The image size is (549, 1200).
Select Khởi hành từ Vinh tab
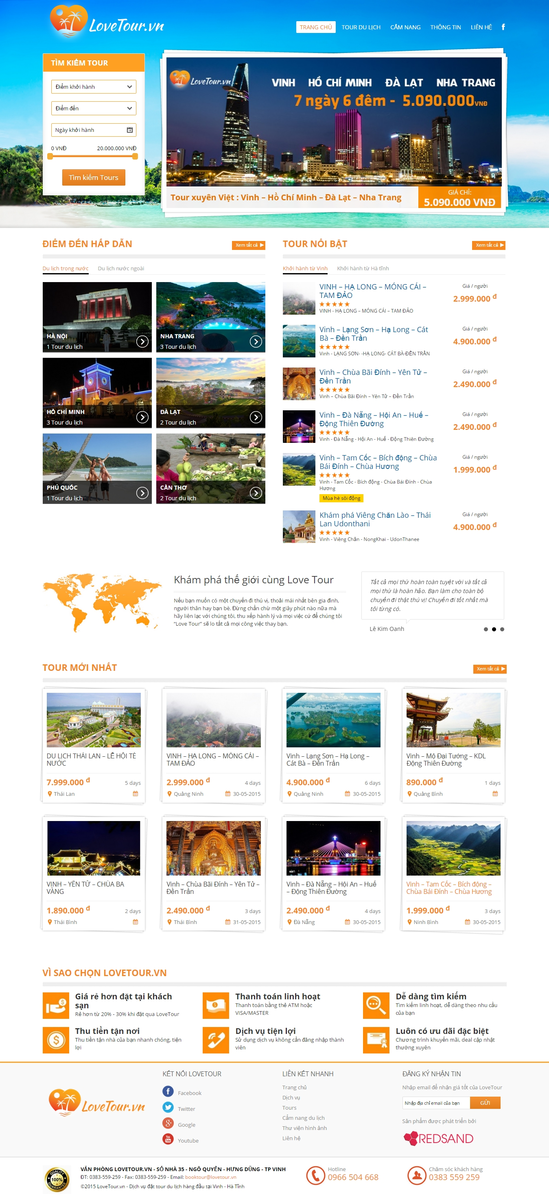coord(305,268)
